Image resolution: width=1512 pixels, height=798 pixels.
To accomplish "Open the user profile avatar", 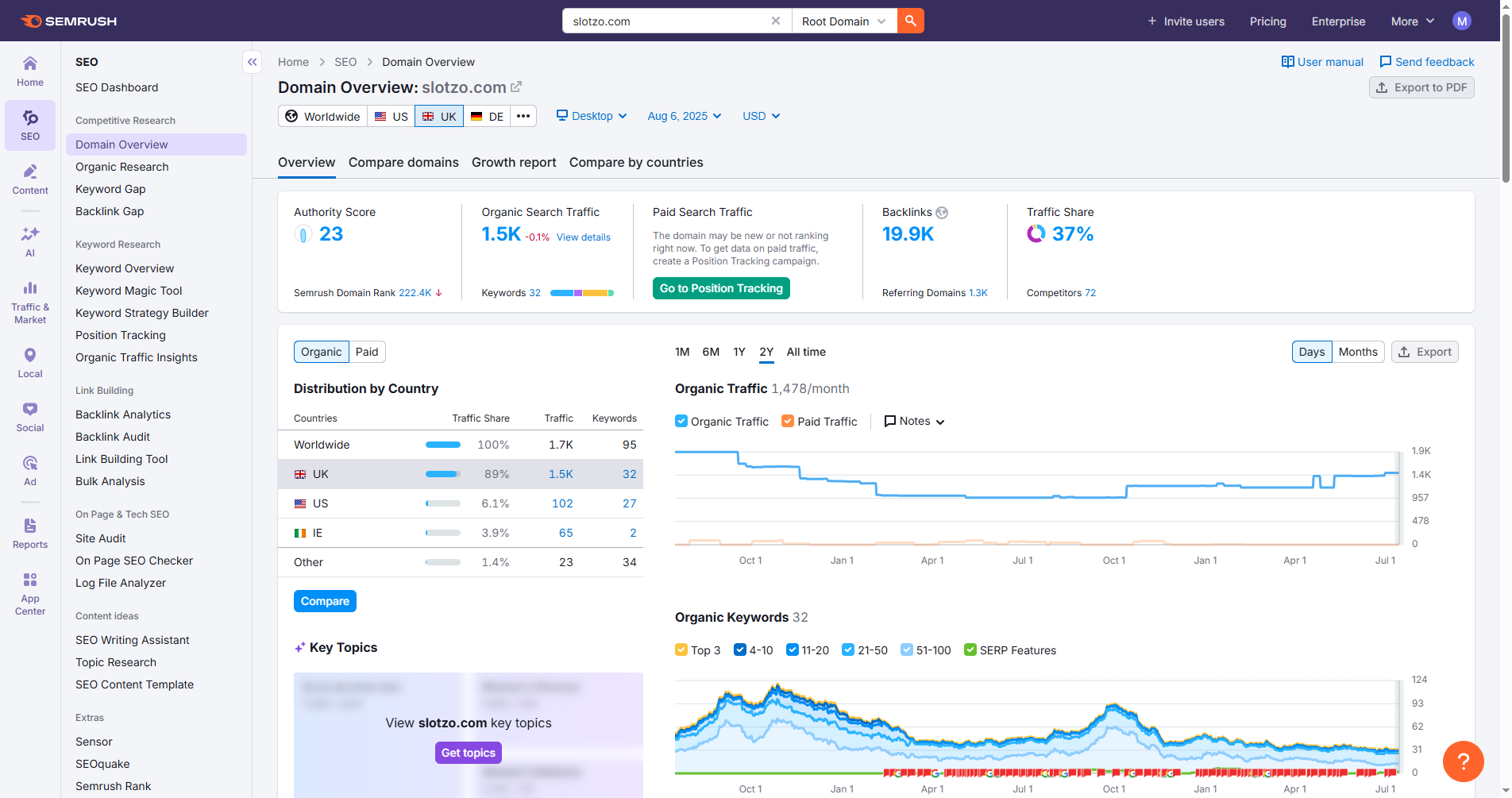I will pos(1461,21).
